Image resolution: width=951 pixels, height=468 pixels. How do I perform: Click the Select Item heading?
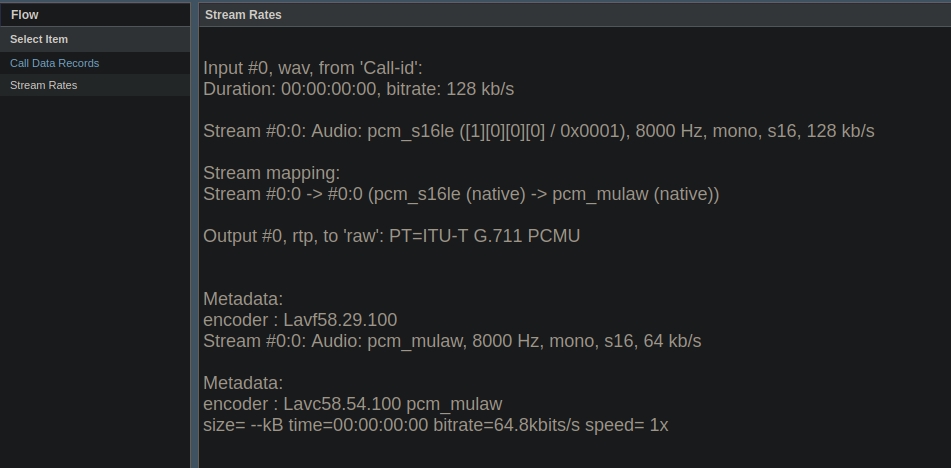tap(39, 39)
